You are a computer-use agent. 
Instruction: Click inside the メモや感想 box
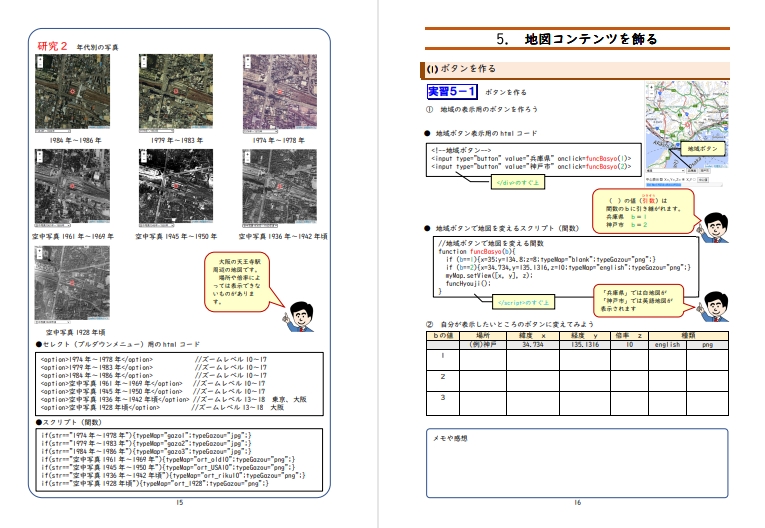click(577, 464)
